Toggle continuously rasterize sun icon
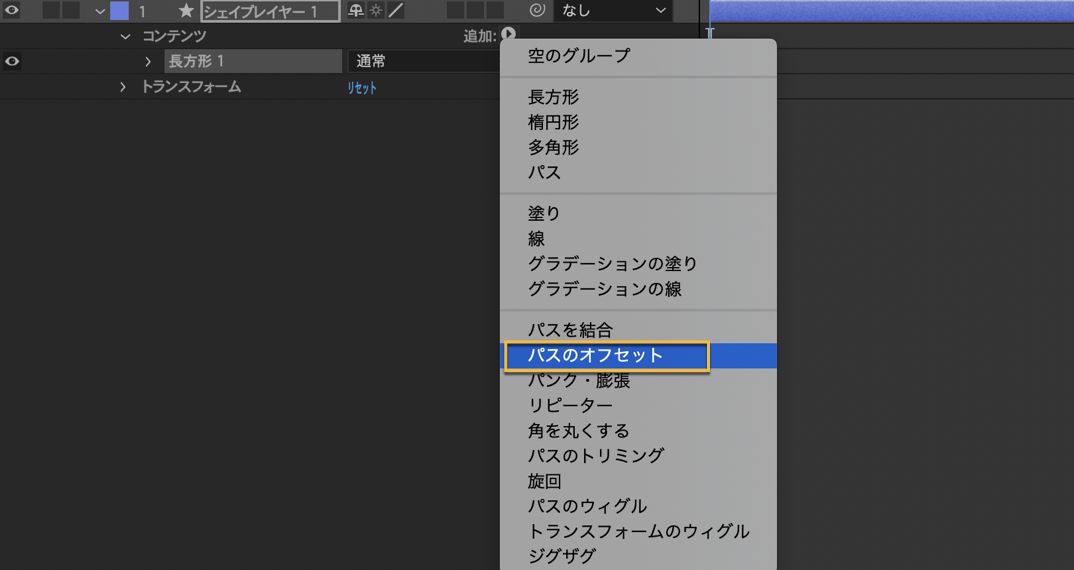 (376, 10)
